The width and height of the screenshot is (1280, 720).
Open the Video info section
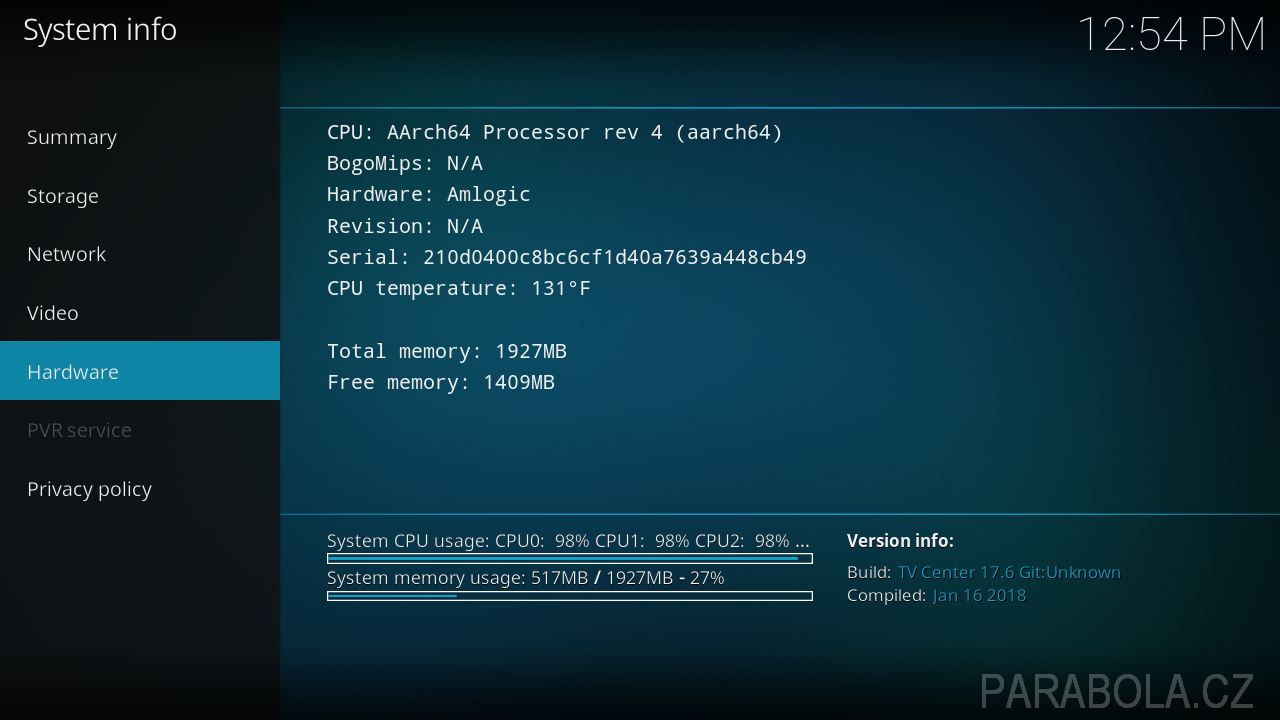pos(140,313)
